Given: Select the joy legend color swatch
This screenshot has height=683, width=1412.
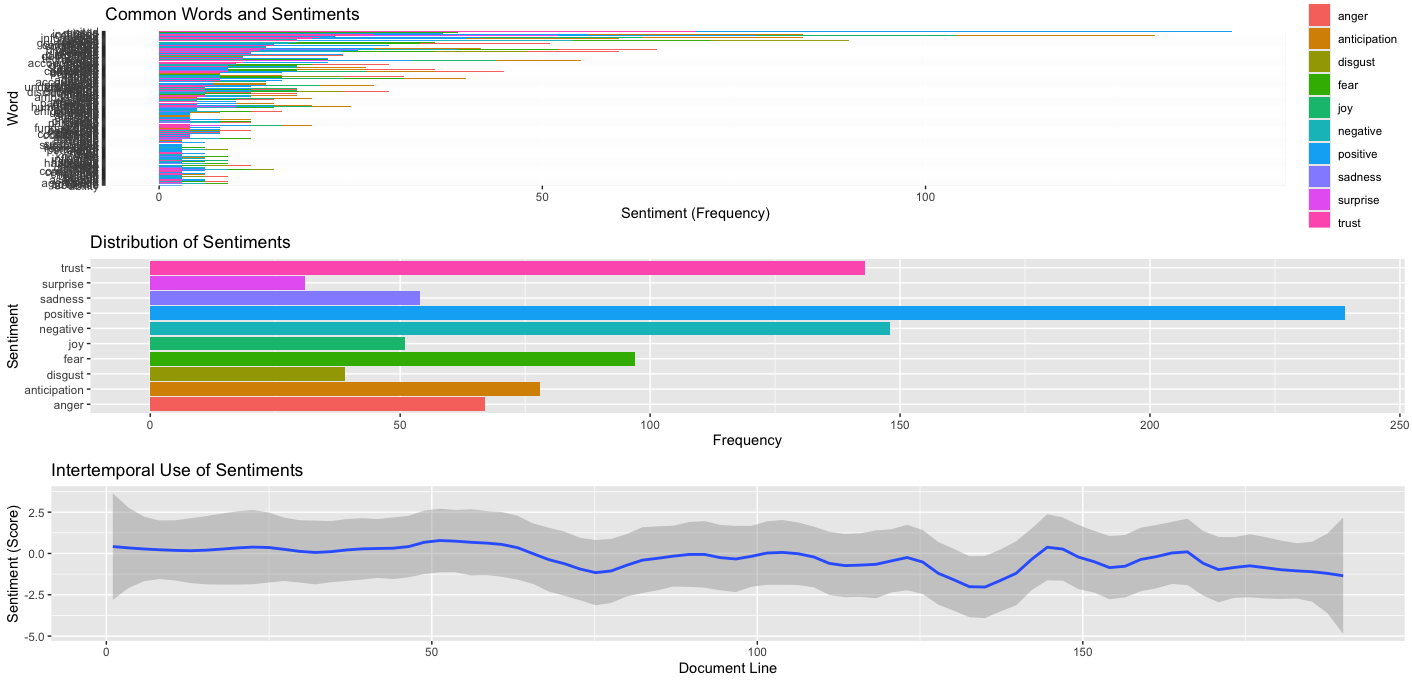Looking at the screenshot, I should tap(1320, 108).
